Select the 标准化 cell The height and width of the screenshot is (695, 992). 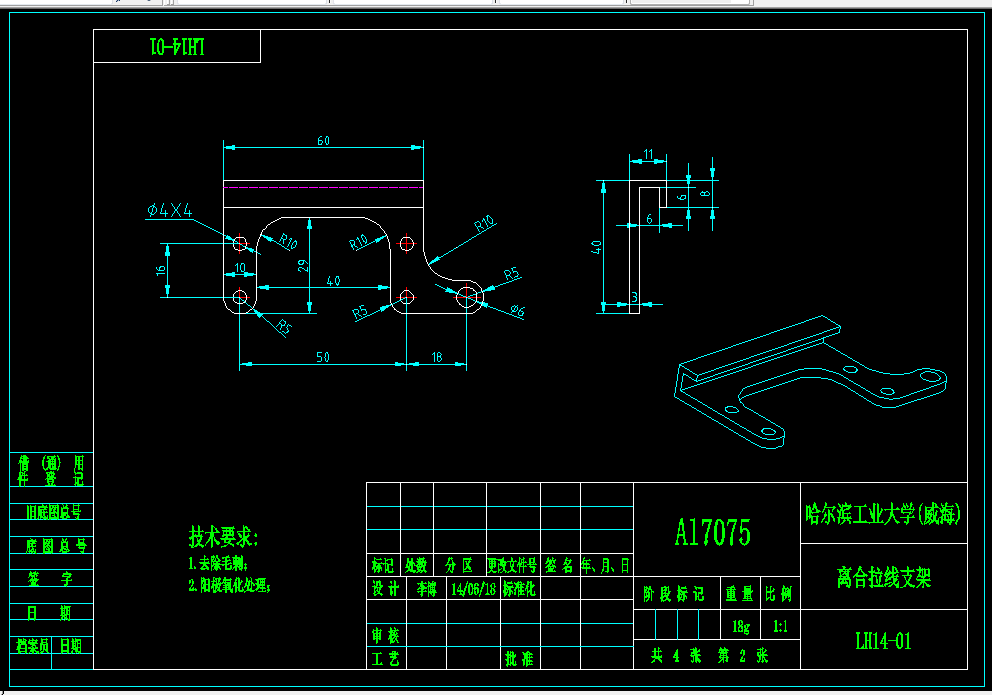519,589
